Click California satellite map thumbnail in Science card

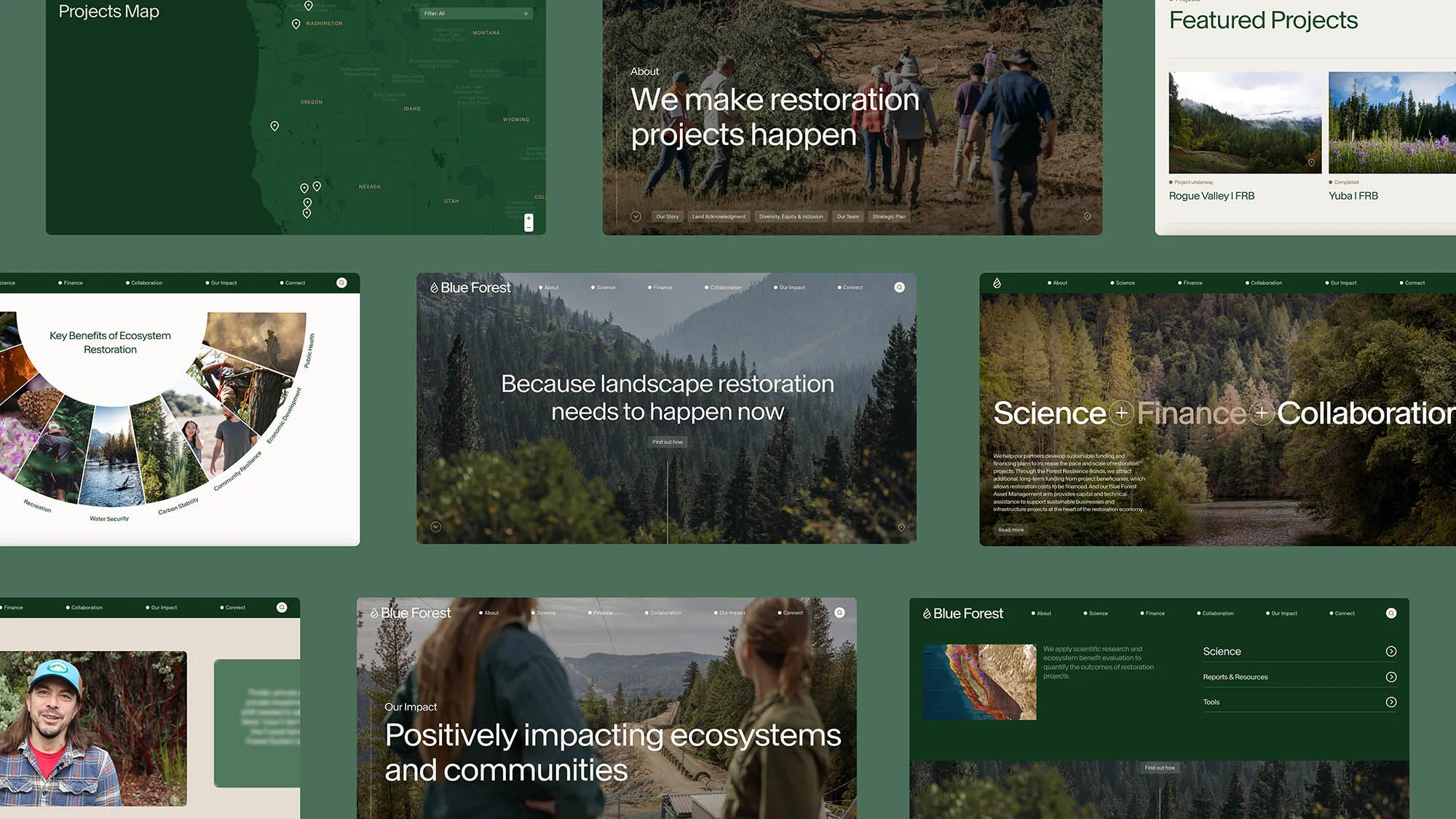coord(979,682)
